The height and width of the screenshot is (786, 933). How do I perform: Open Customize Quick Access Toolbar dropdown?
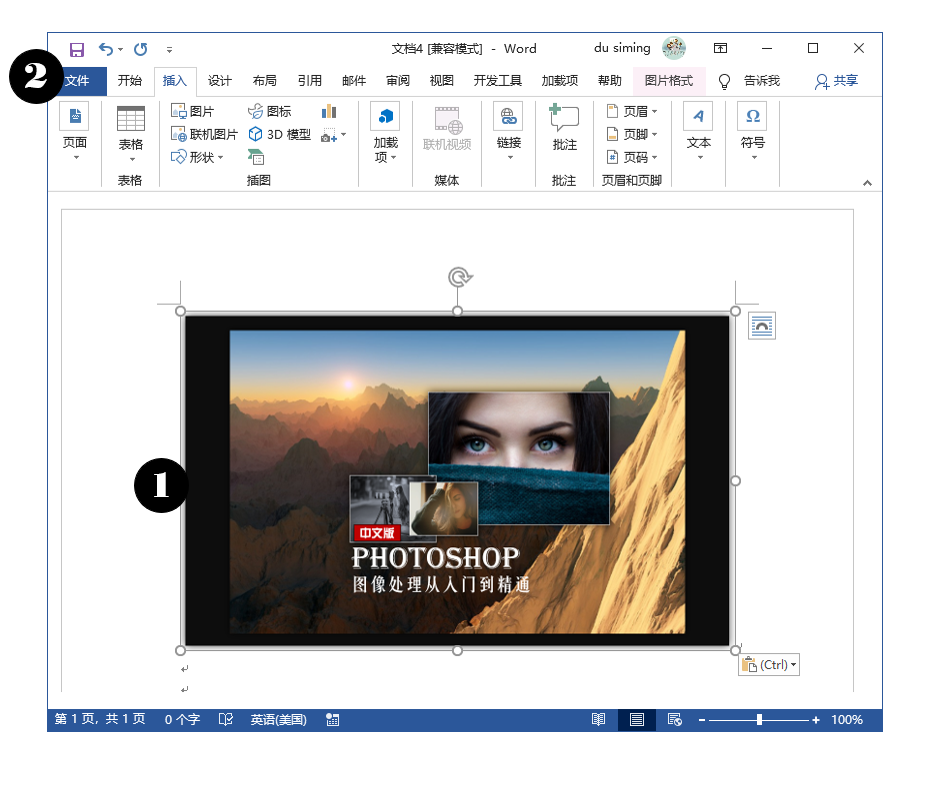(x=170, y=50)
